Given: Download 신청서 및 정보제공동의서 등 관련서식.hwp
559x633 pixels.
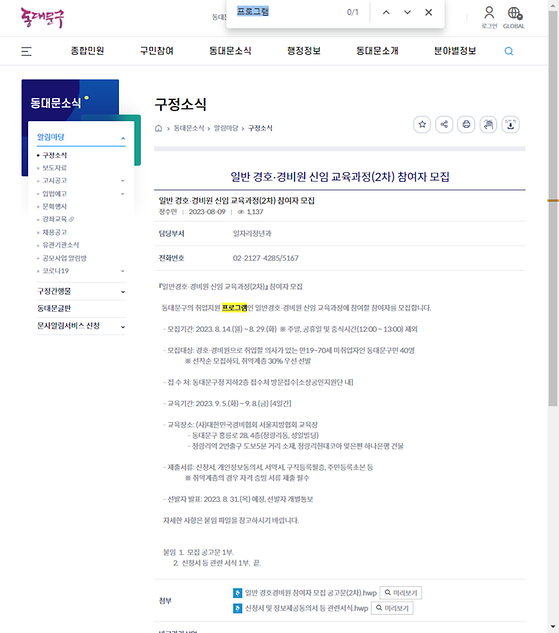Looking at the screenshot, I should (x=306, y=608).
